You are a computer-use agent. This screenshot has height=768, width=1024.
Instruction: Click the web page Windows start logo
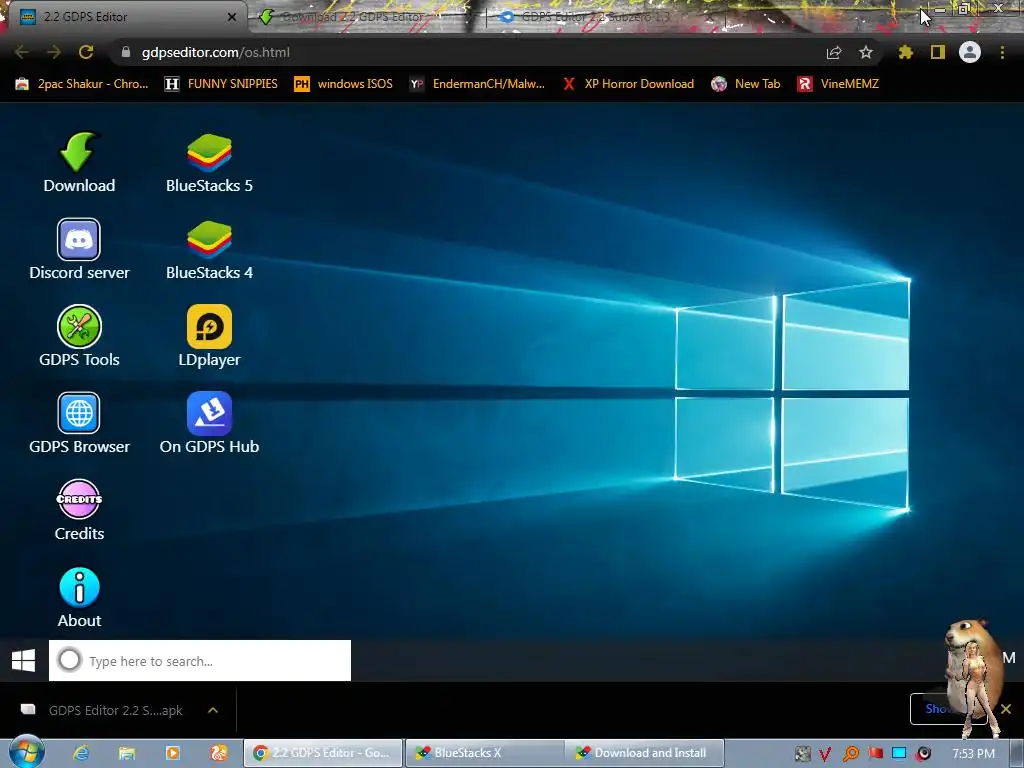click(x=24, y=660)
